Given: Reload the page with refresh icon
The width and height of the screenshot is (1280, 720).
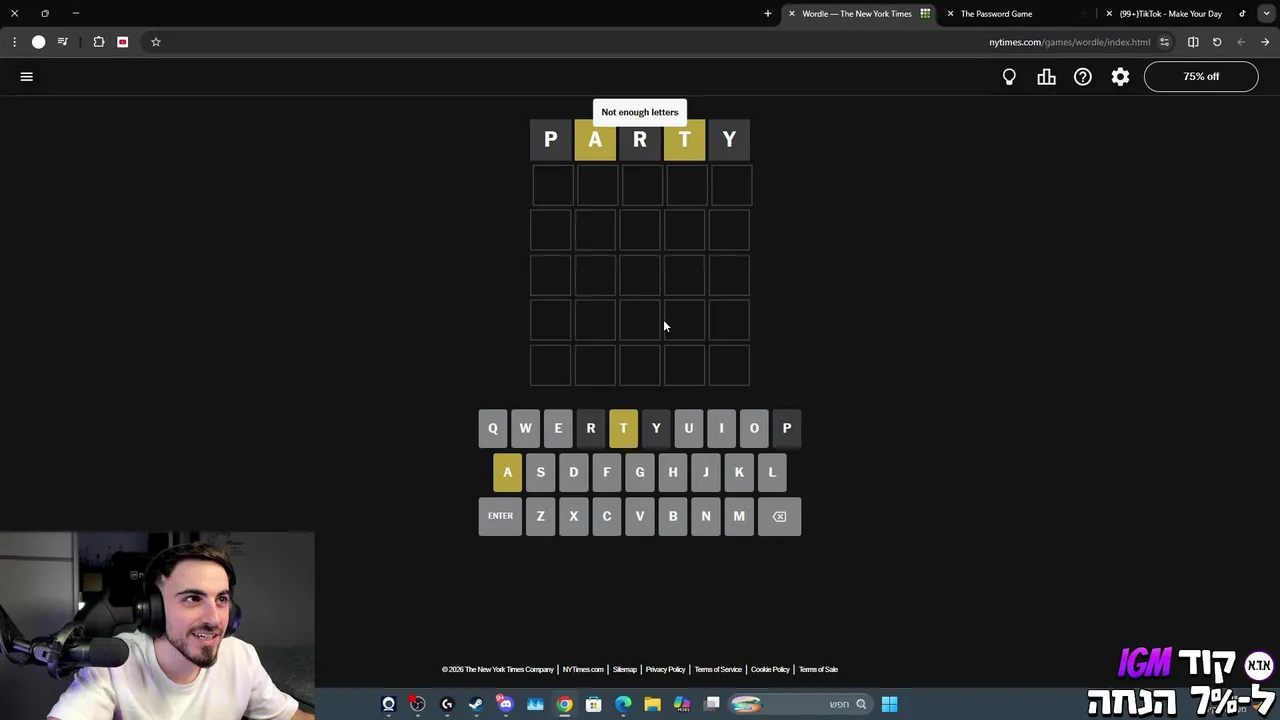Looking at the screenshot, I should point(1217,42).
